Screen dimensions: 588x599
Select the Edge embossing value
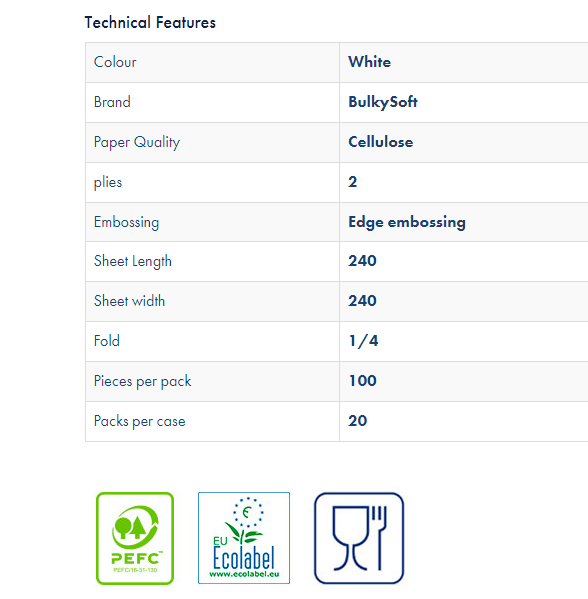[407, 222]
